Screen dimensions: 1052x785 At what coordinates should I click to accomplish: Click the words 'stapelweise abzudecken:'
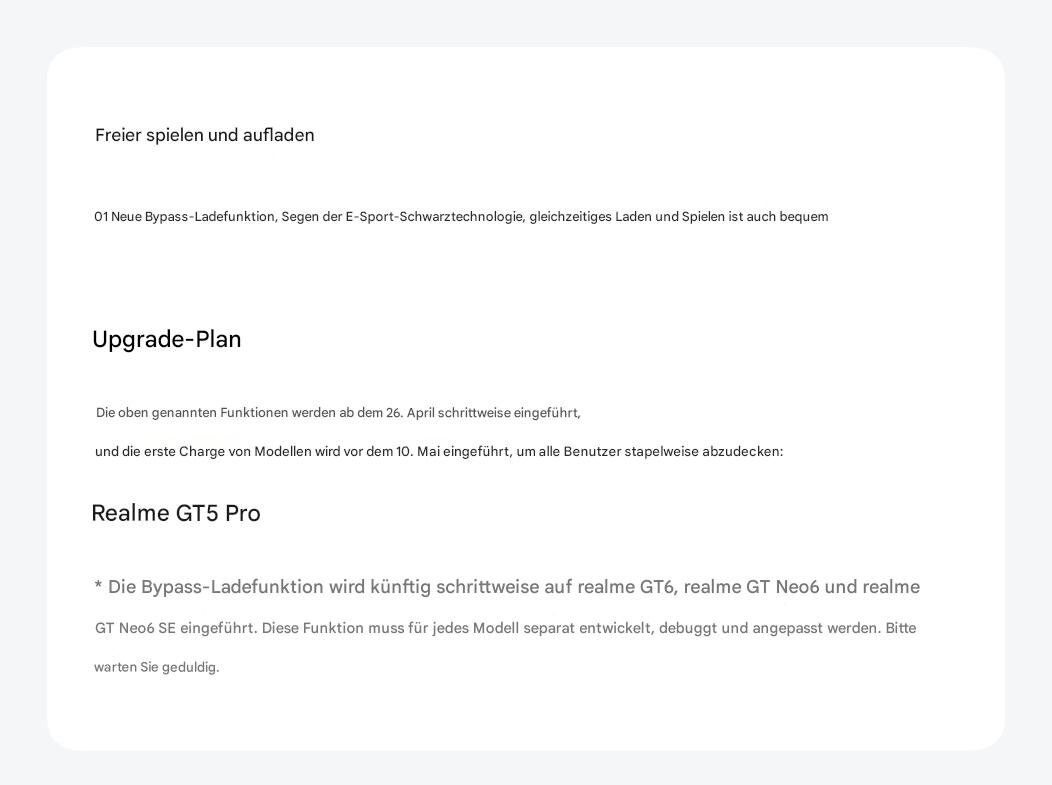coord(704,452)
